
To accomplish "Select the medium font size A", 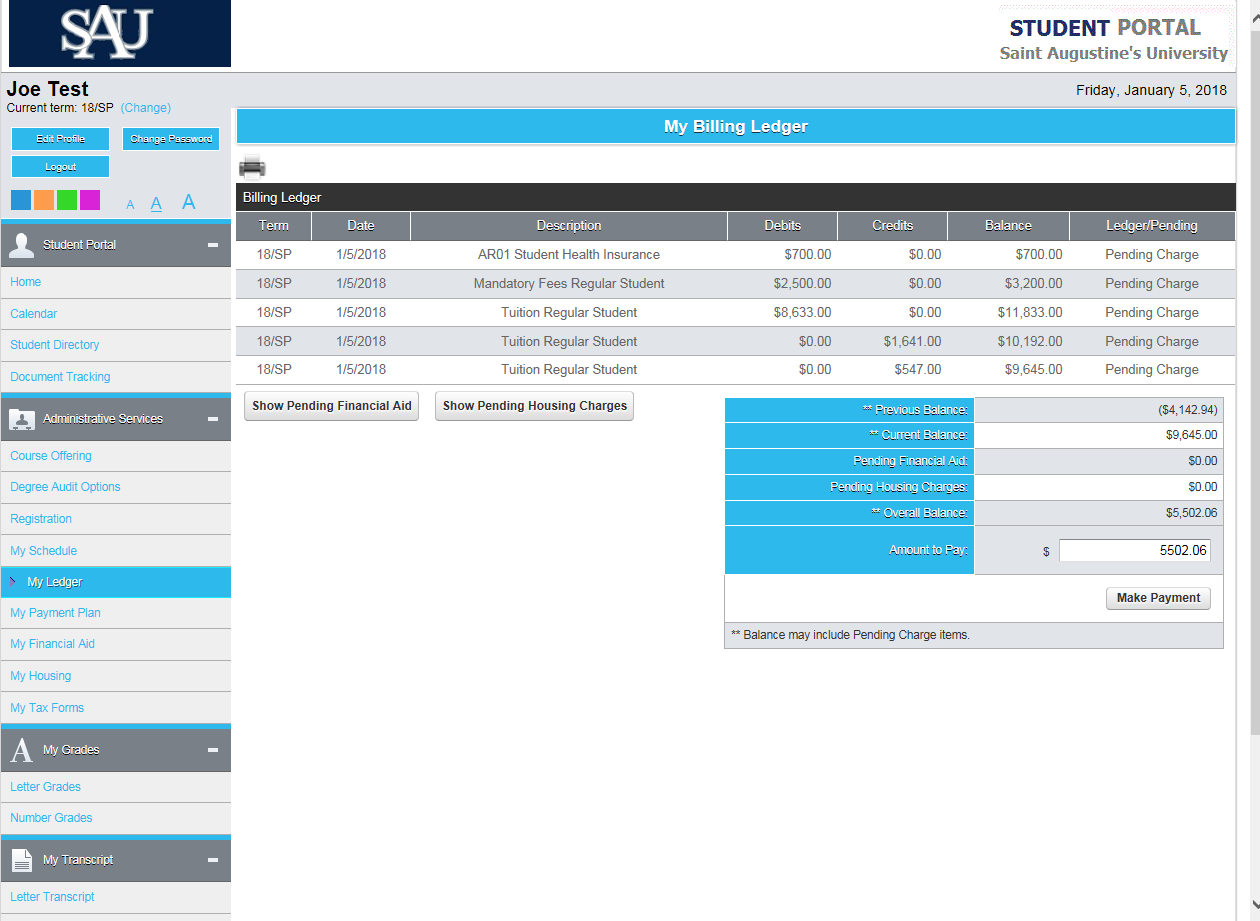I will coord(156,204).
